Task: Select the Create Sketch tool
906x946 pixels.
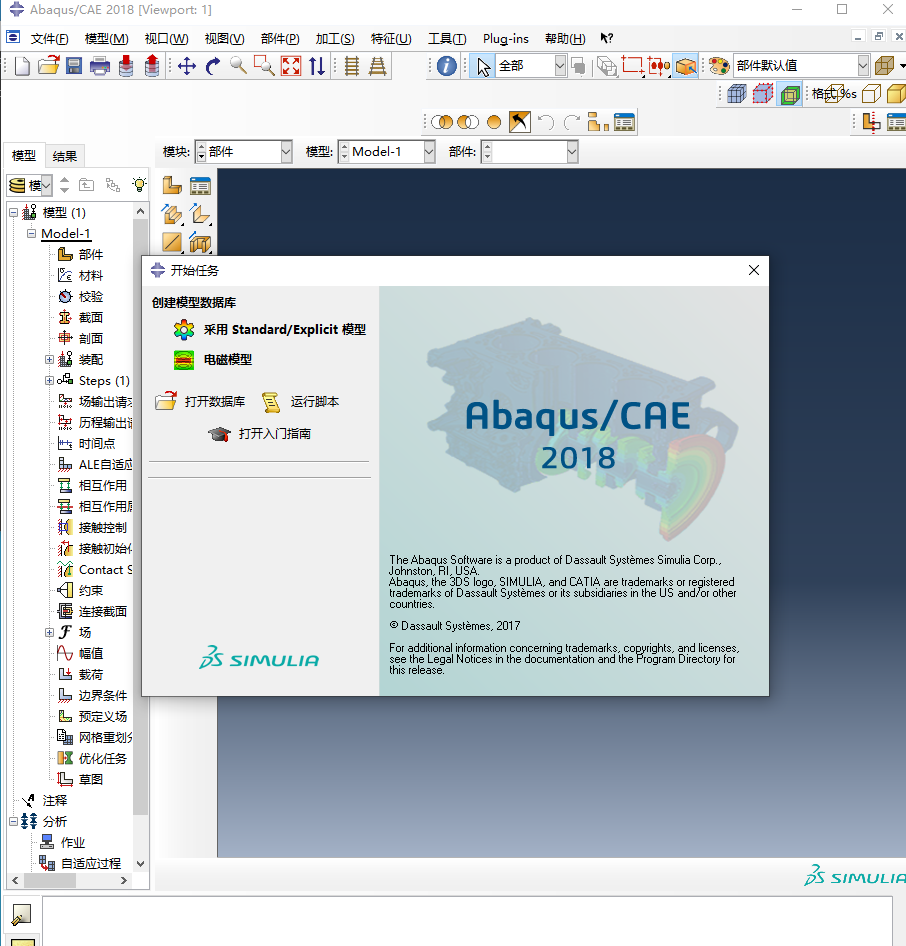Action: click(x=170, y=242)
